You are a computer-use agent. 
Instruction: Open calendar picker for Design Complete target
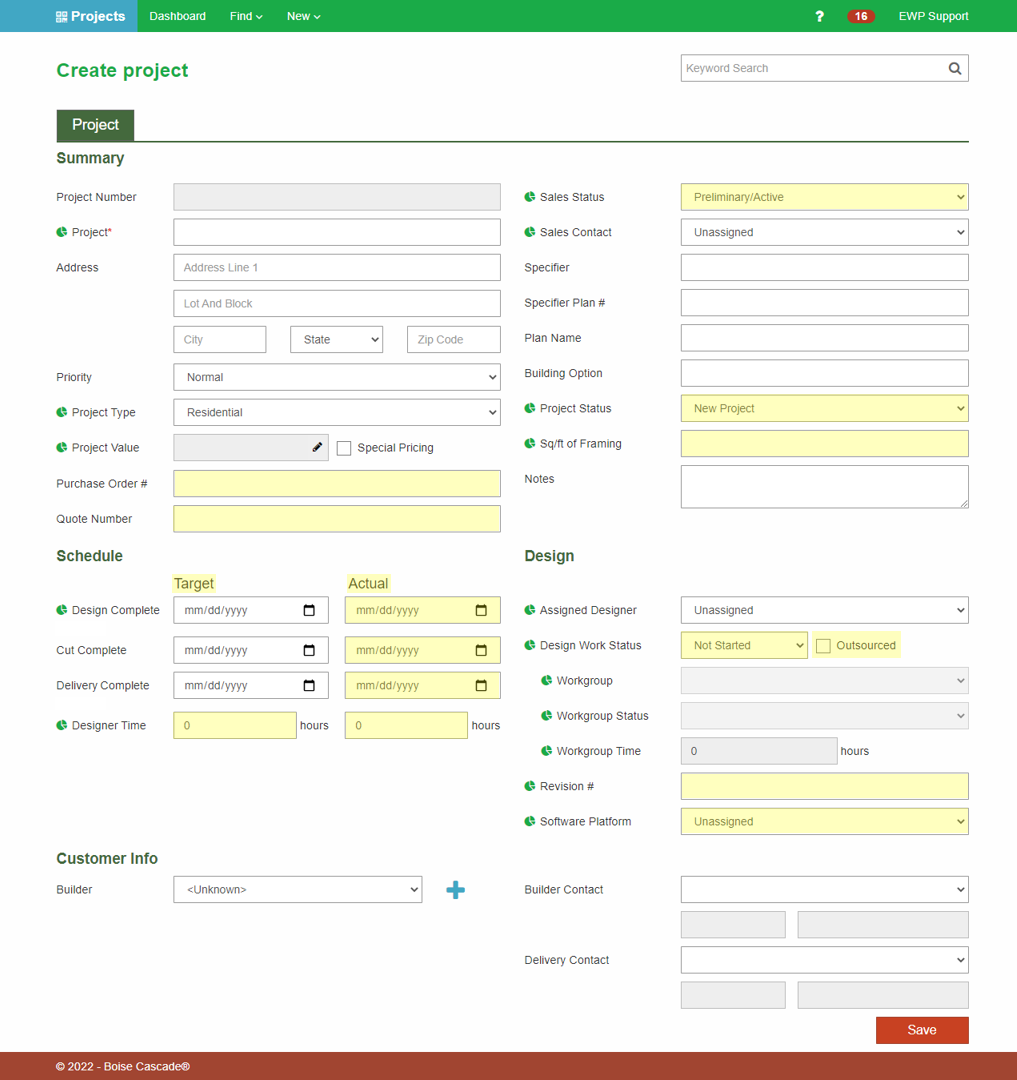(309, 610)
